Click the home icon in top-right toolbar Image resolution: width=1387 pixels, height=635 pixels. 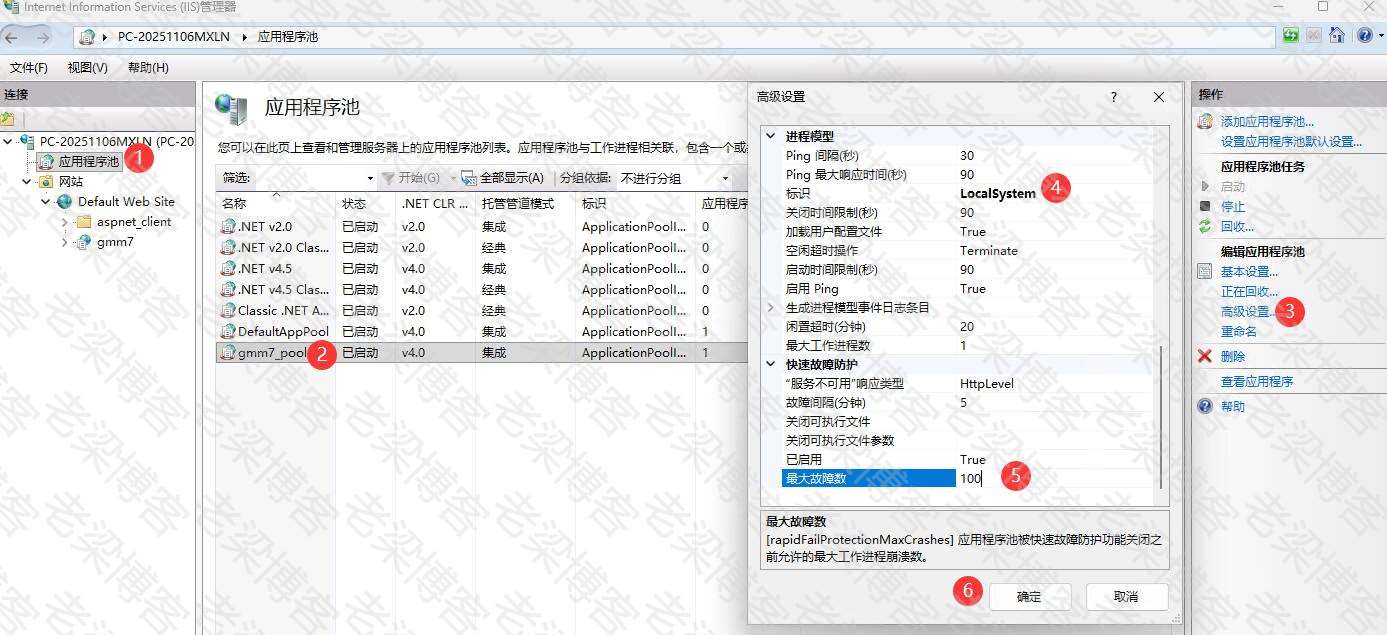tap(1336, 35)
